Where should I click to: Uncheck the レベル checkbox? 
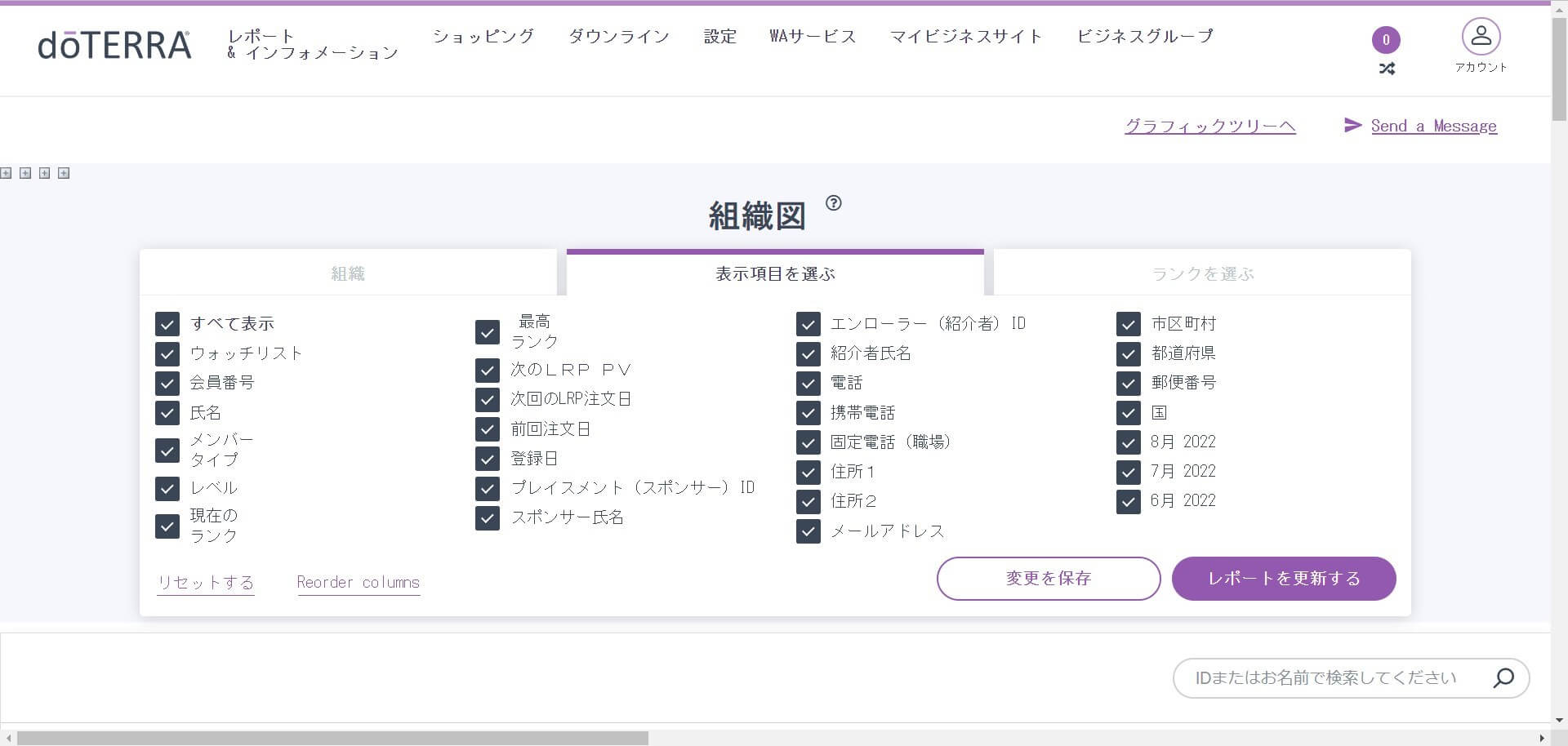[167, 488]
